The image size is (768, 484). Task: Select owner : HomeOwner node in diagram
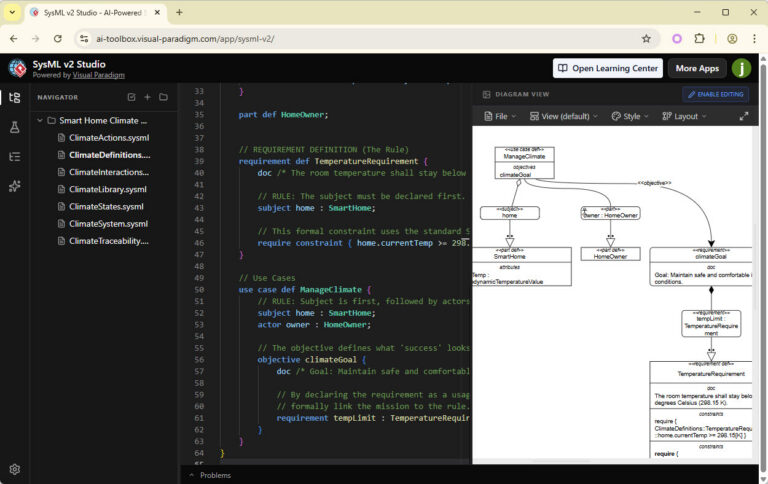click(610, 213)
